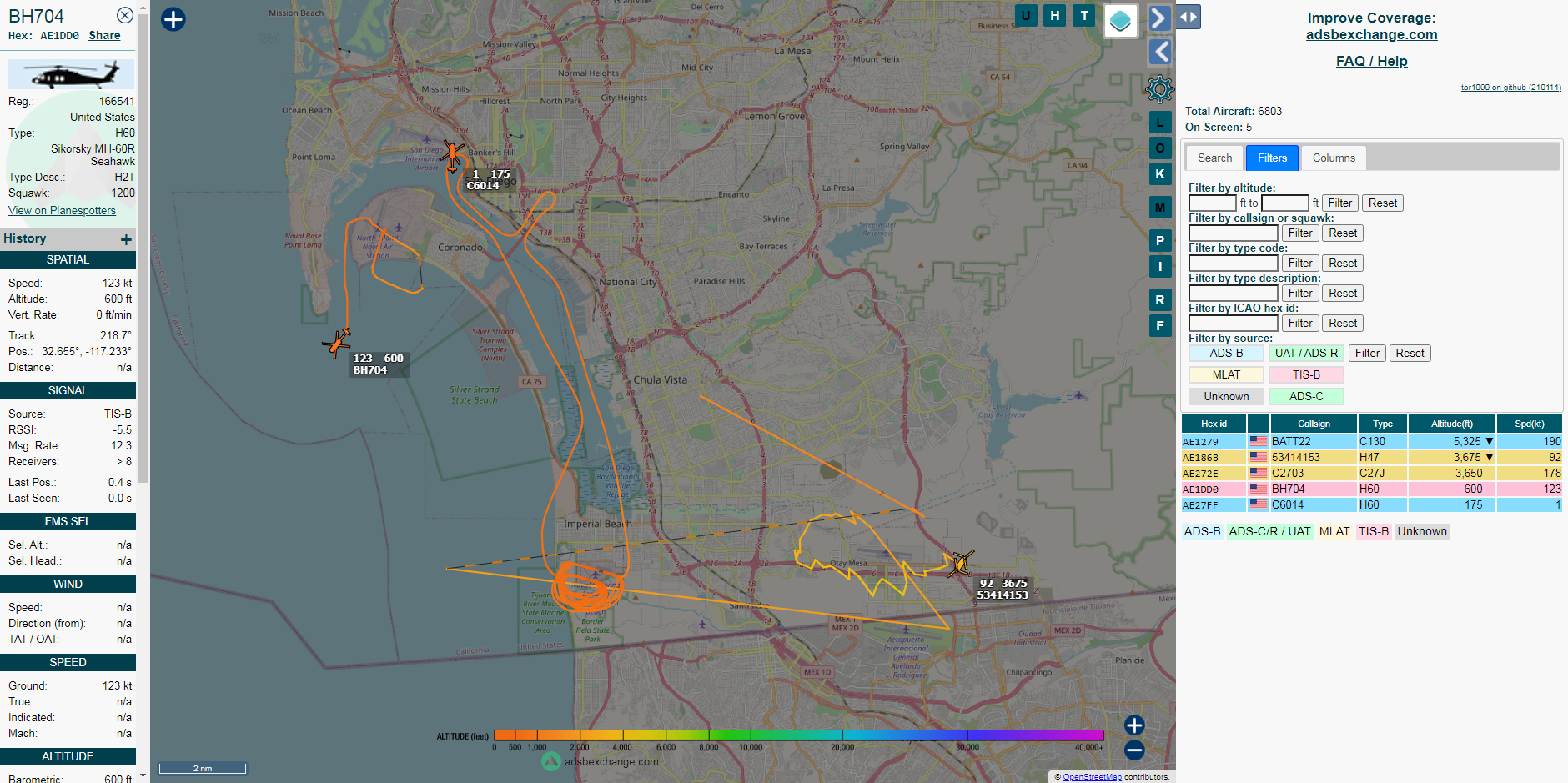Zoom in with the map plus icon
Viewport: 1568px width, 783px height.
(x=1134, y=725)
